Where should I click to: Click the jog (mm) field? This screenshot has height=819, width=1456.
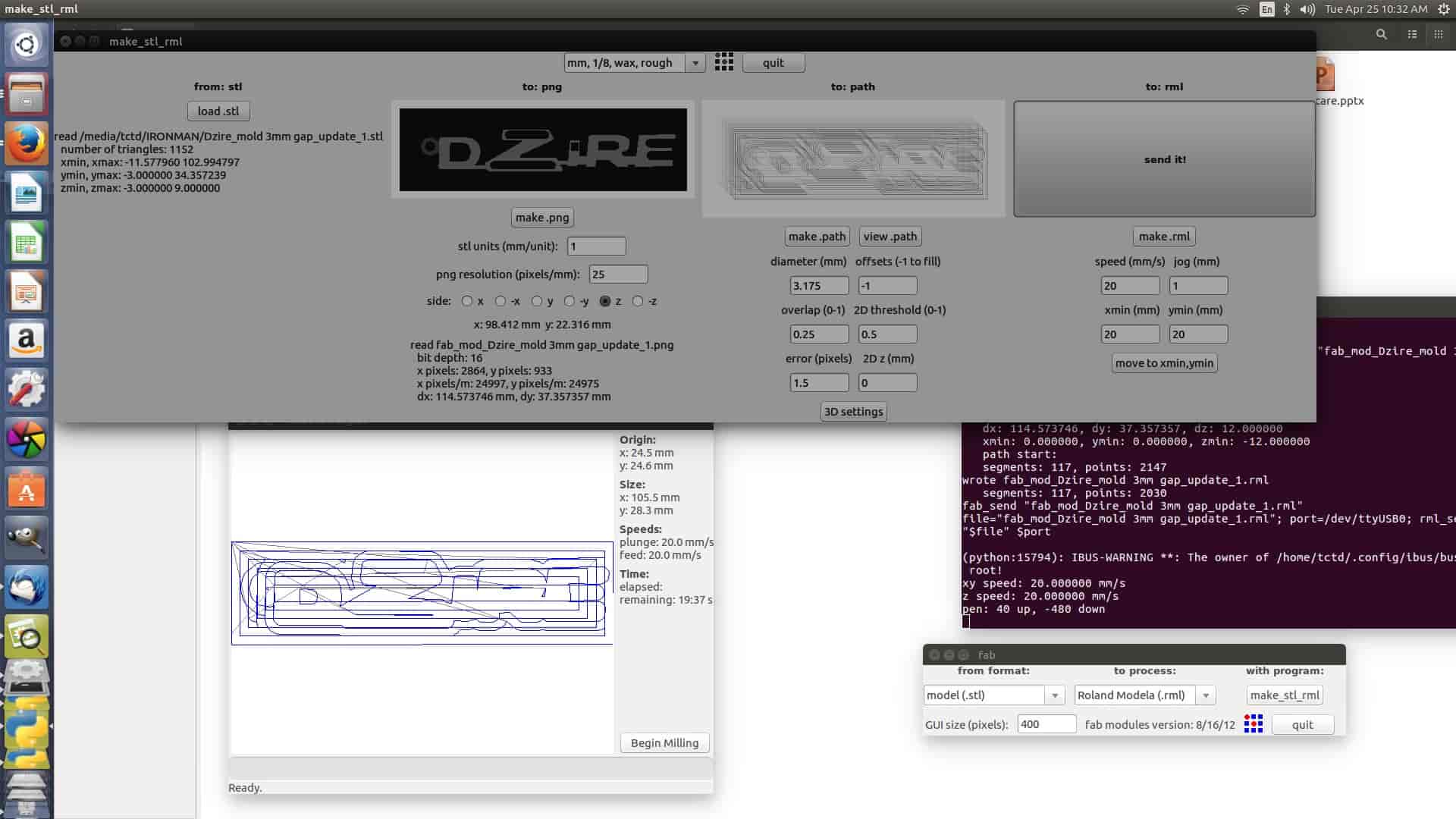click(1199, 286)
